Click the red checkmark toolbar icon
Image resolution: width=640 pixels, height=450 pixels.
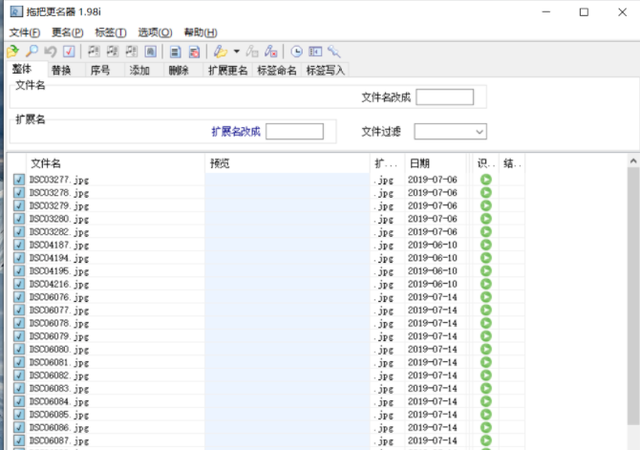(69, 51)
